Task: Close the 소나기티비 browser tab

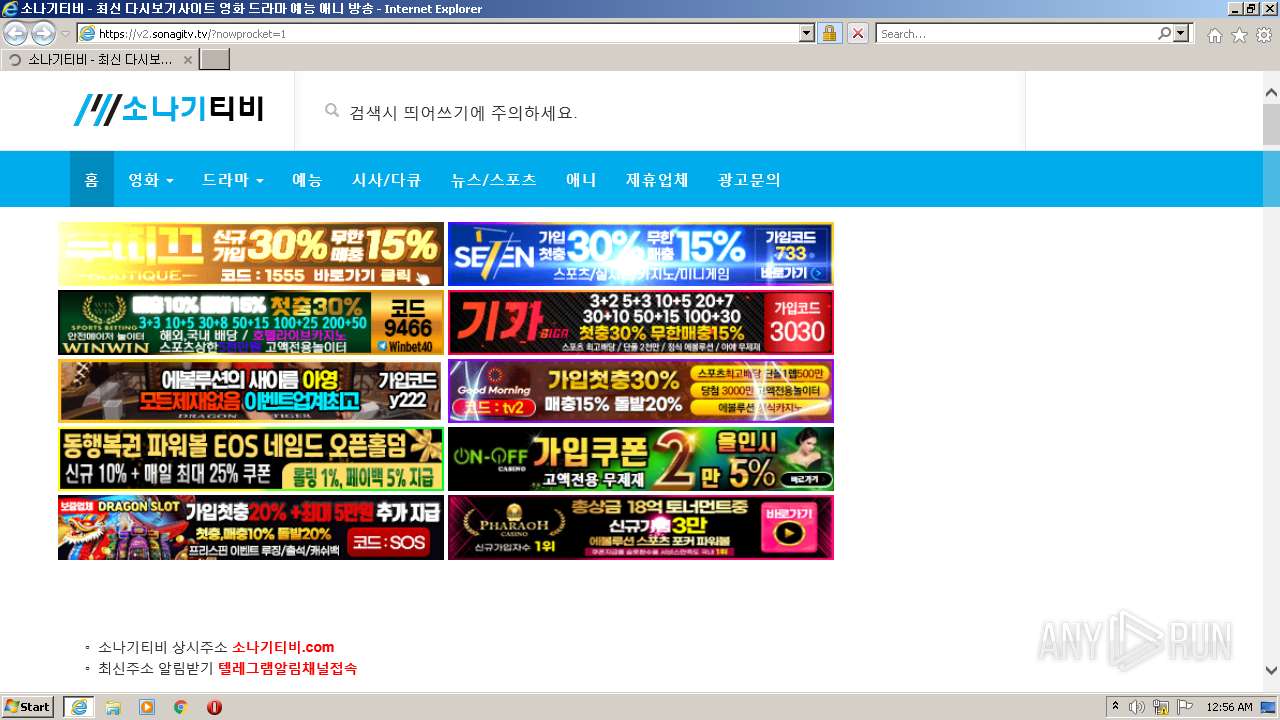Action: pos(188,59)
